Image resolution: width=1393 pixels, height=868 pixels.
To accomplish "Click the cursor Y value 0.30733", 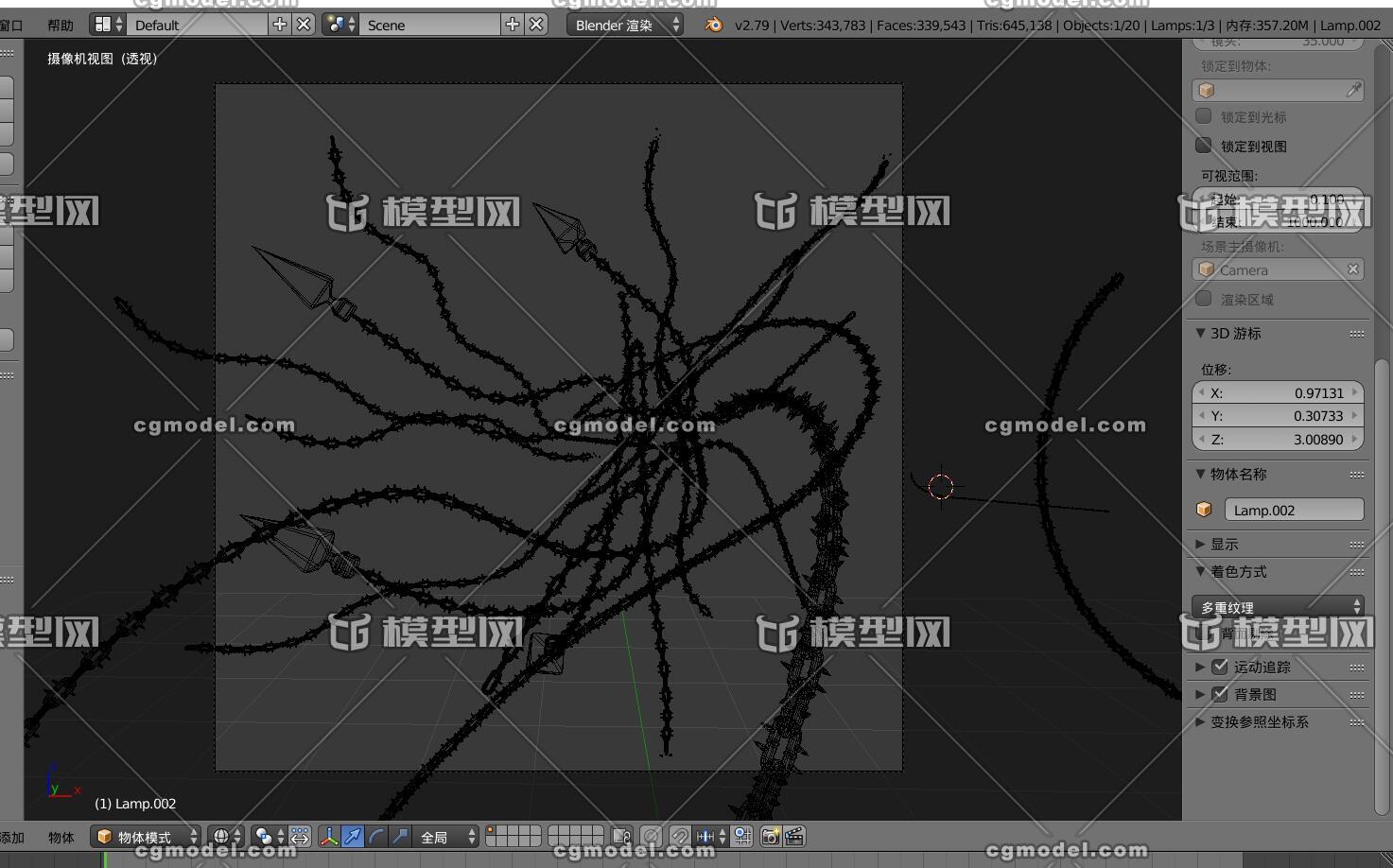I will click(1278, 415).
